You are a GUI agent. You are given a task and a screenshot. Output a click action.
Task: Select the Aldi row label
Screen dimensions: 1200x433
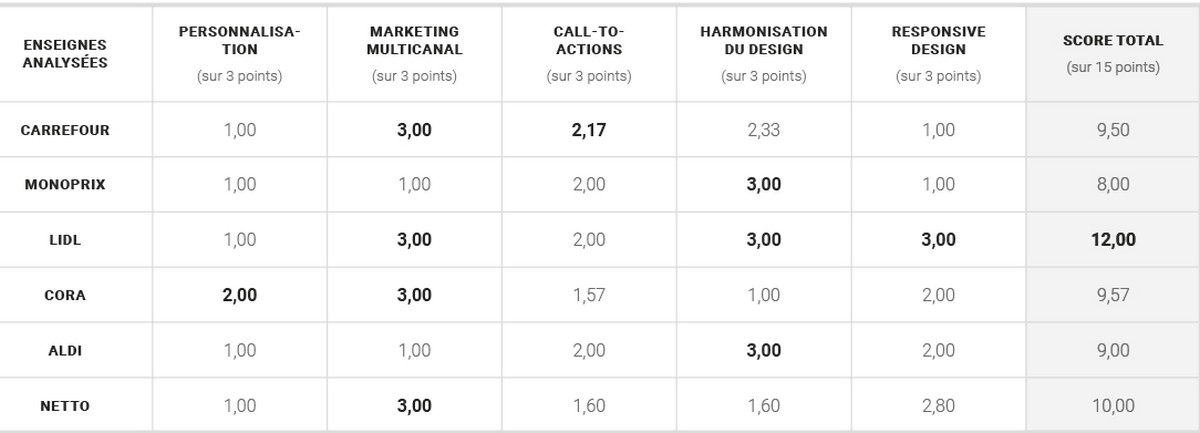(x=65, y=351)
